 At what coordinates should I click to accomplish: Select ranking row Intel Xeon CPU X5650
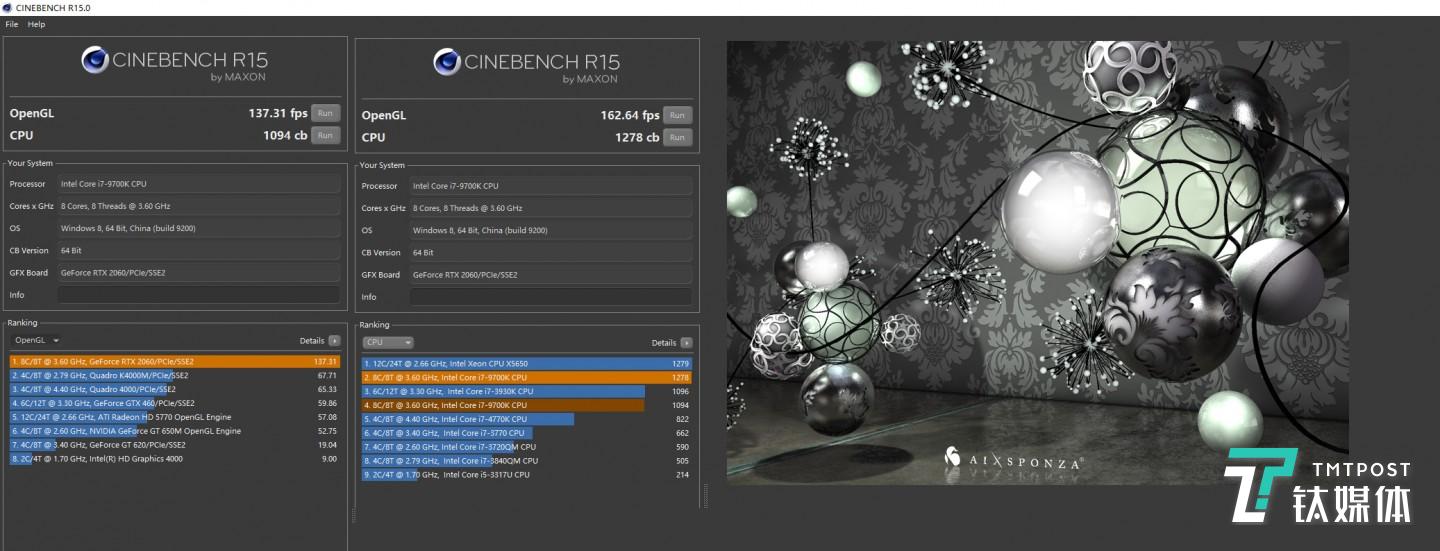527,363
